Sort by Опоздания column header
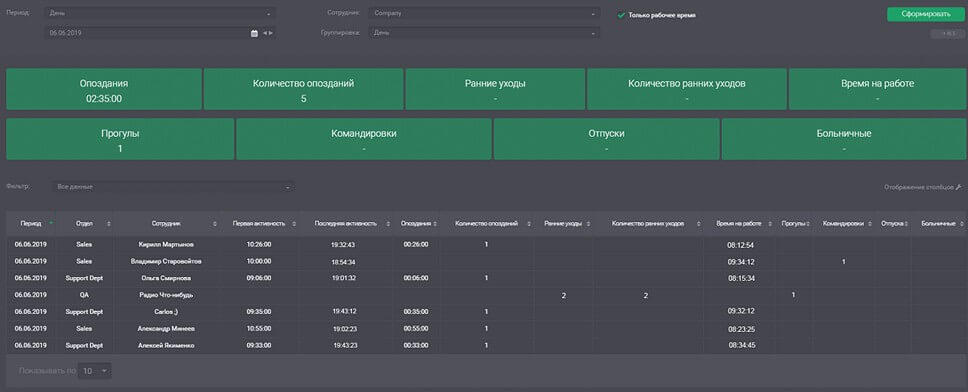Viewport: 968px width, 392px height. pyautogui.click(x=417, y=223)
